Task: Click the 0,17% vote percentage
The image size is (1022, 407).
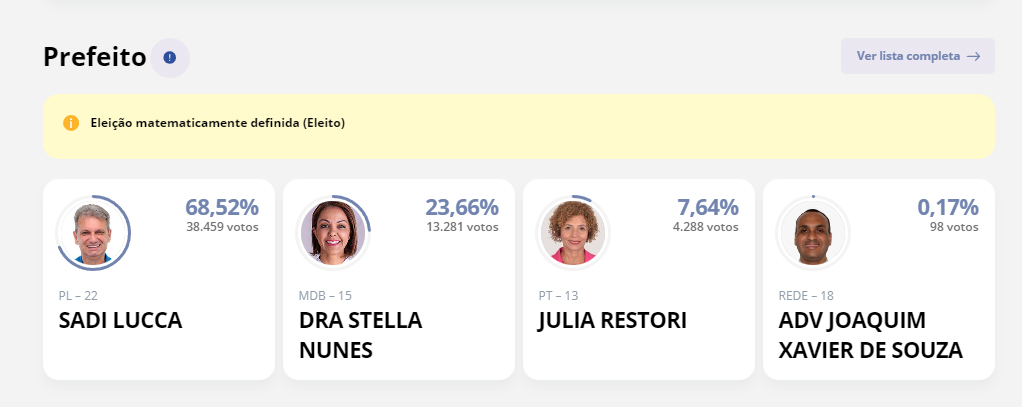Action: [x=947, y=207]
